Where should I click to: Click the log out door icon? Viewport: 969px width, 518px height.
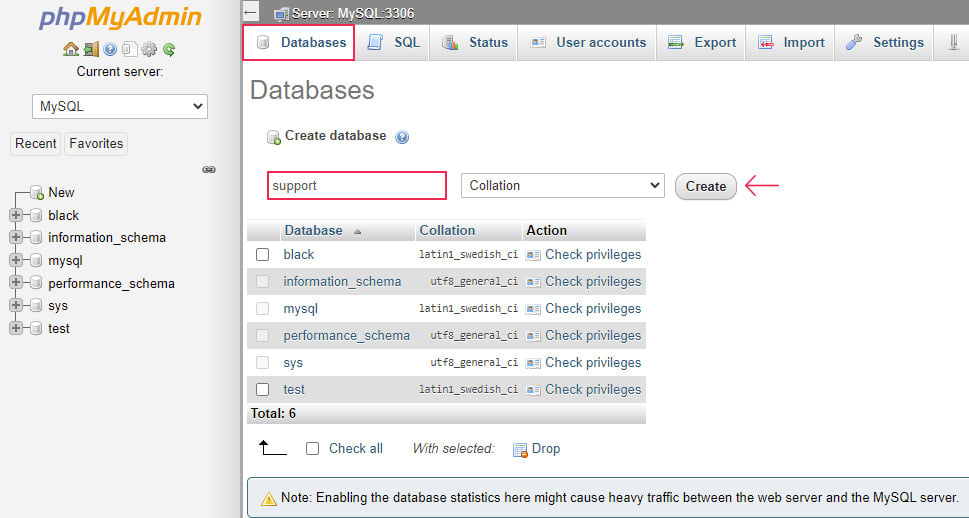[91, 49]
